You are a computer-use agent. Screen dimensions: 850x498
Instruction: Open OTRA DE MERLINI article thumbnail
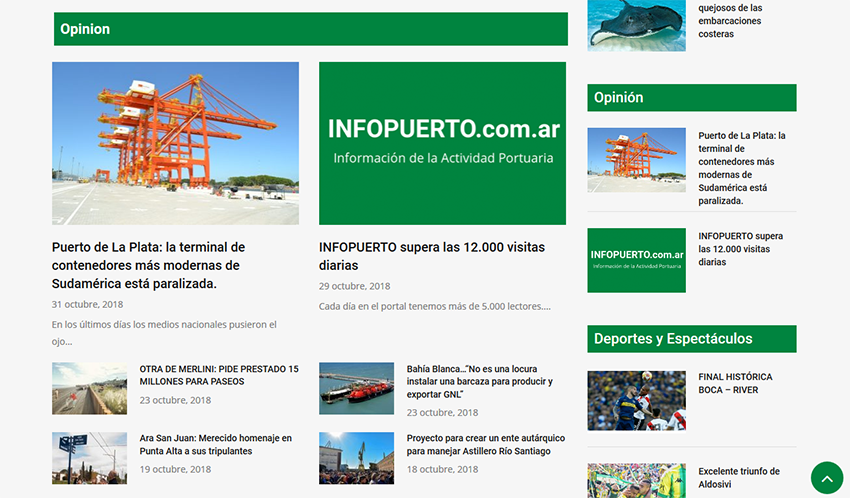(89, 389)
